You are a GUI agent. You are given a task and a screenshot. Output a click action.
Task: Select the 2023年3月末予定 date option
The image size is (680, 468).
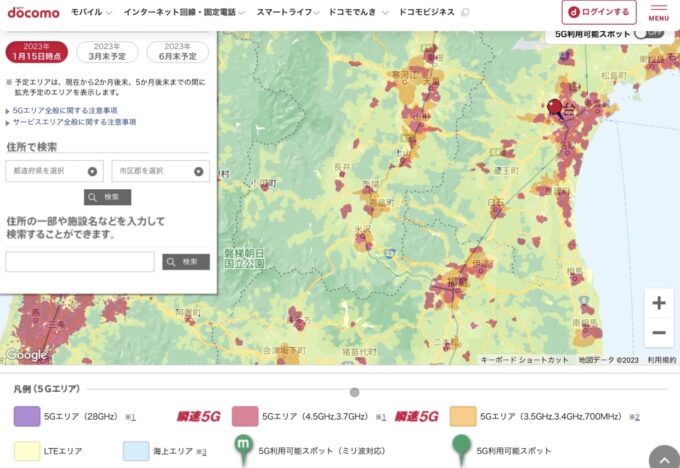click(107, 52)
